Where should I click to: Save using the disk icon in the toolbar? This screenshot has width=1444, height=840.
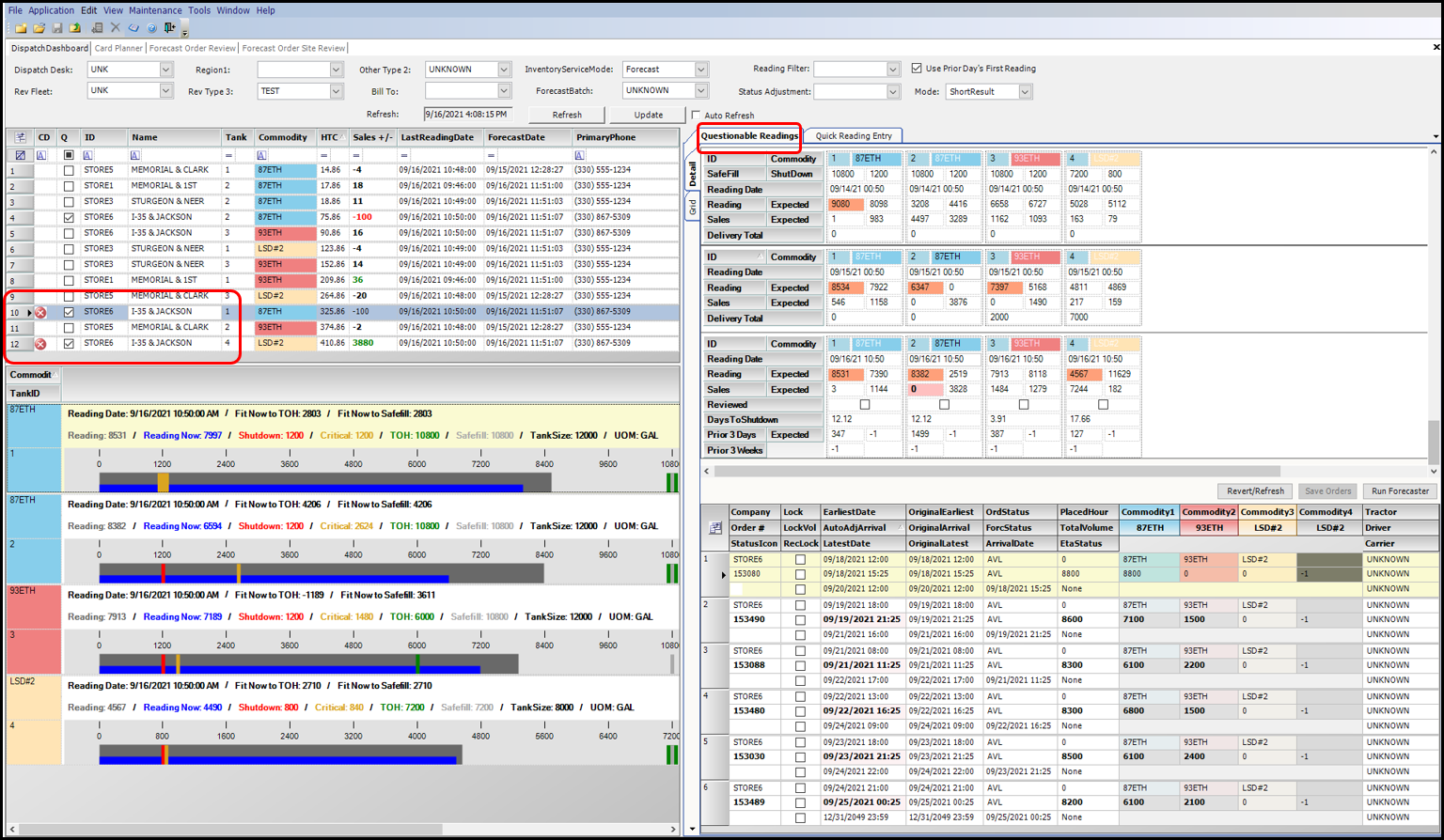coord(55,28)
